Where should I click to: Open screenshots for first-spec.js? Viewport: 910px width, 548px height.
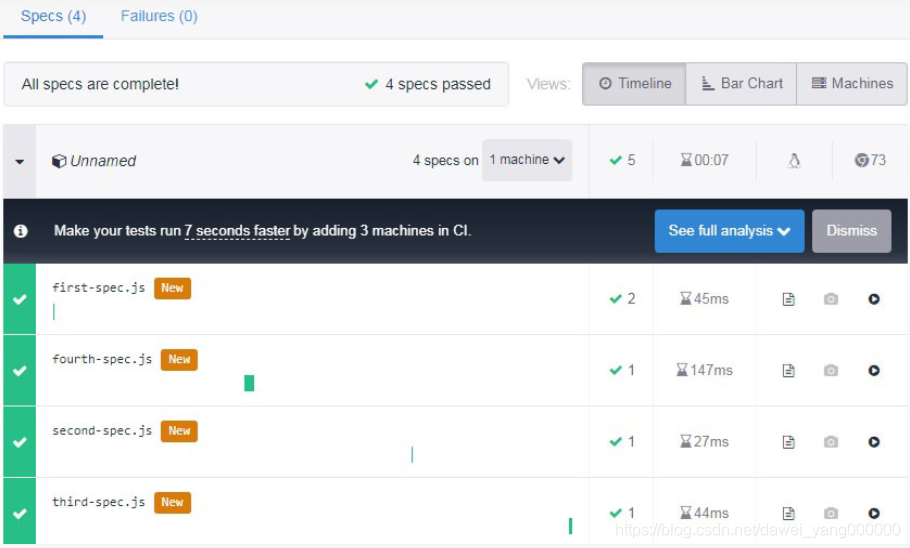click(x=831, y=299)
